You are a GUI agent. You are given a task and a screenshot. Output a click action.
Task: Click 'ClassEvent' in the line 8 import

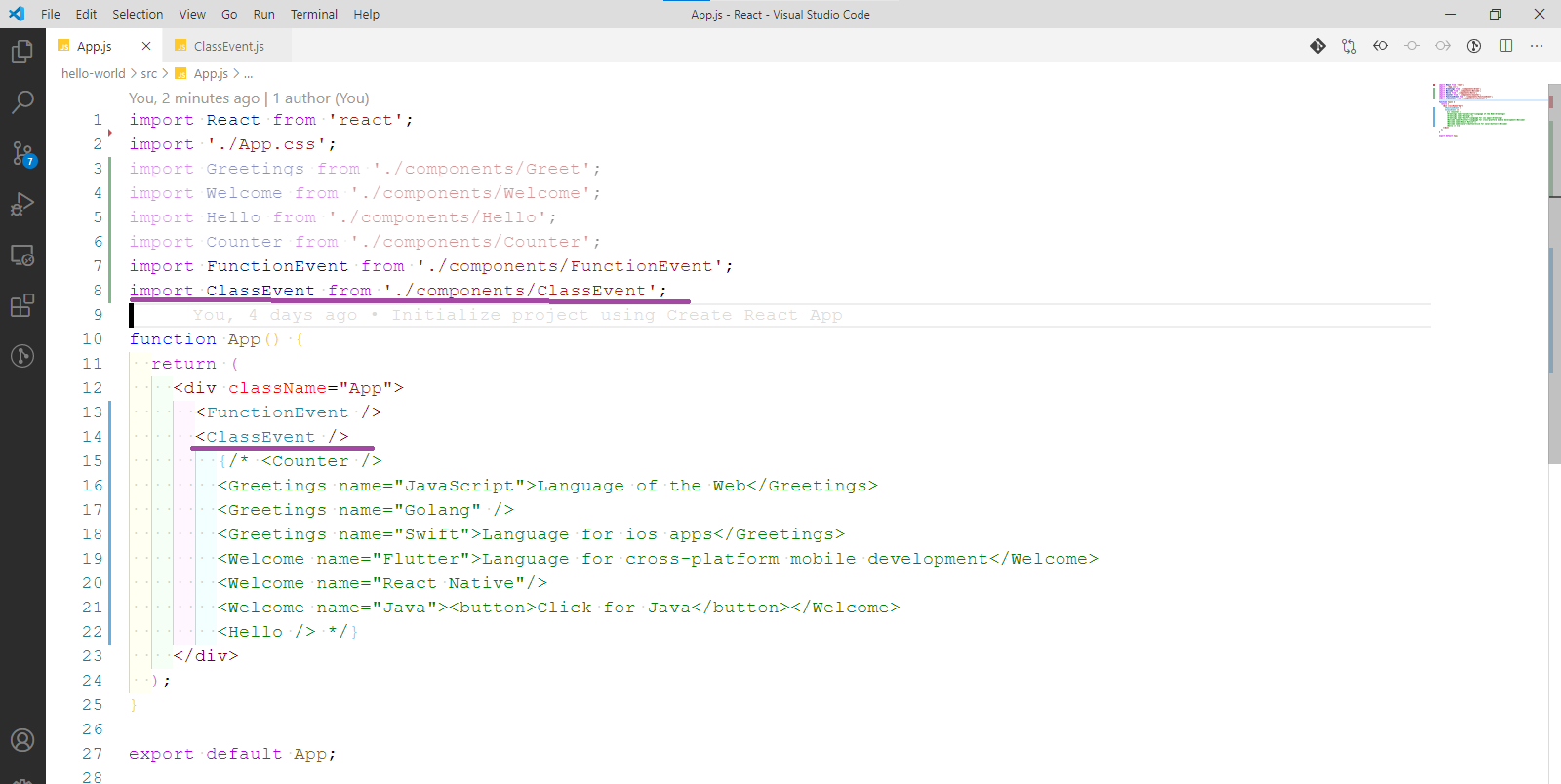coord(260,291)
